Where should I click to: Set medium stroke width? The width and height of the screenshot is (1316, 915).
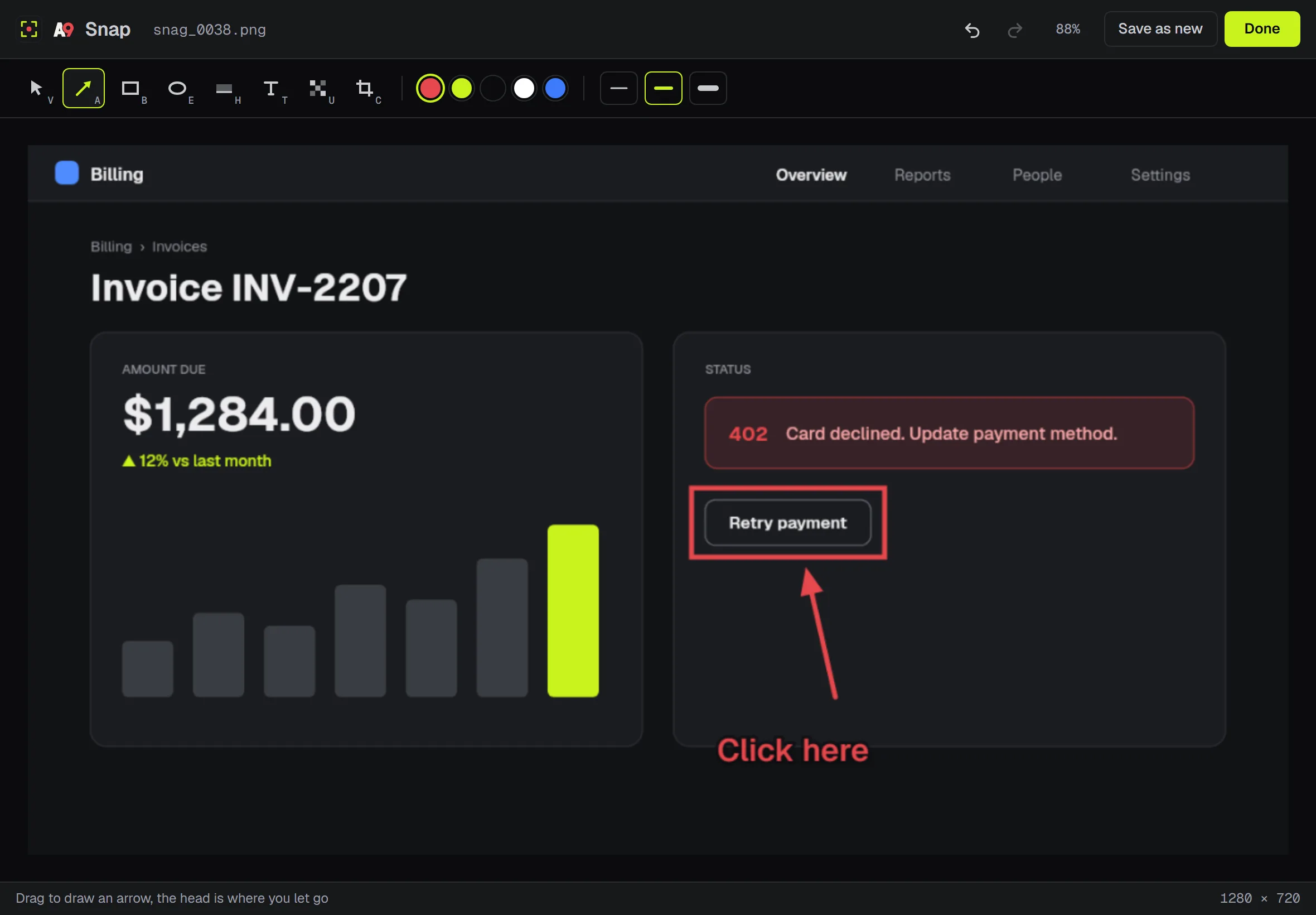click(x=664, y=88)
